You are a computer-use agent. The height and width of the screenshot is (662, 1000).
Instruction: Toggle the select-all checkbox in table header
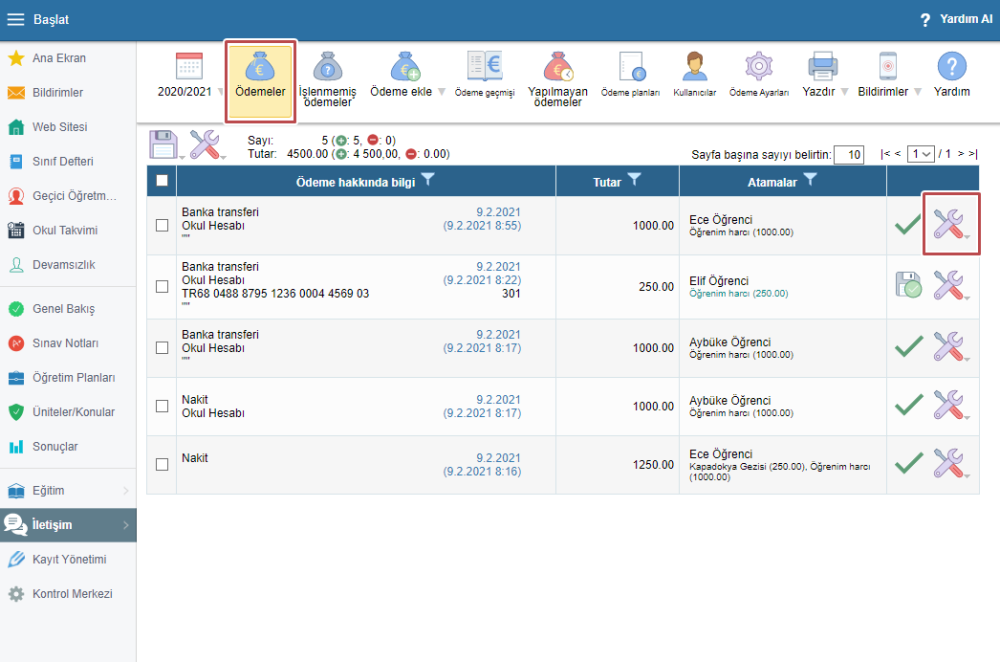pyautogui.click(x=162, y=180)
